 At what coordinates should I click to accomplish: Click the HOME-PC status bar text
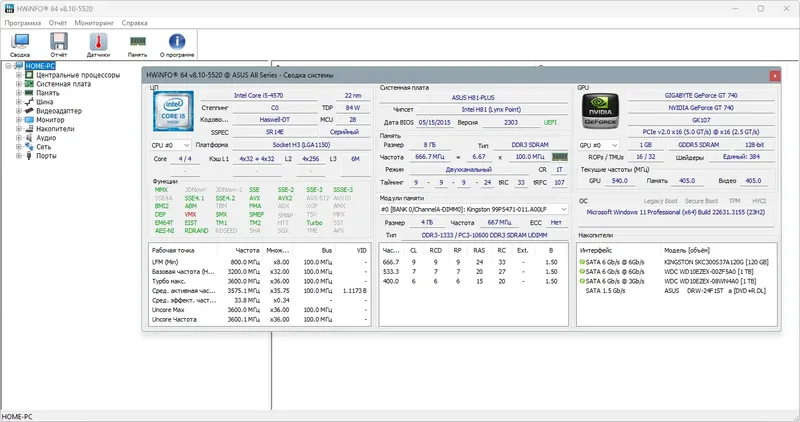click(17, 417)
